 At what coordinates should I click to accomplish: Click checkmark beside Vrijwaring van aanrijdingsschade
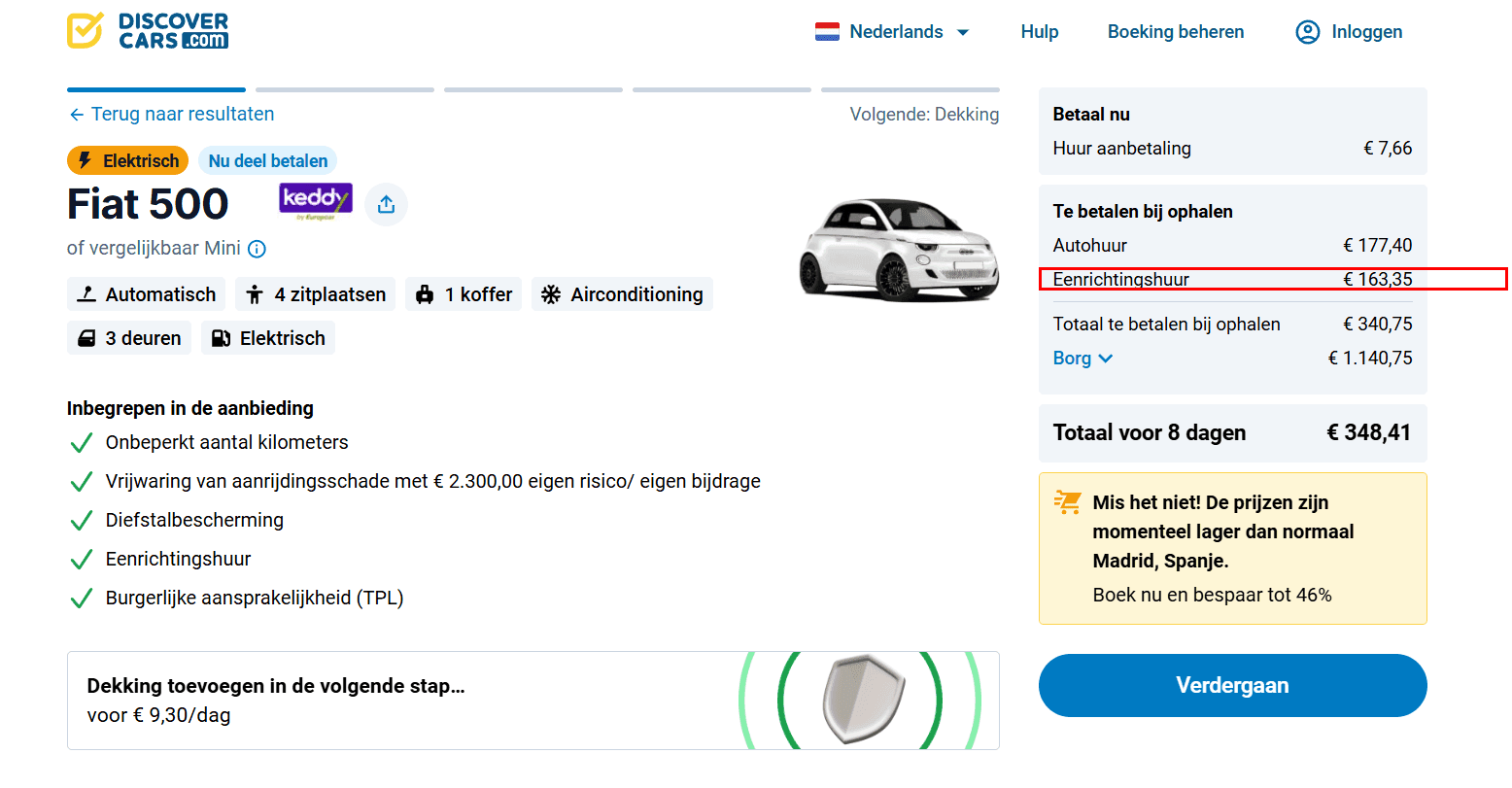[x=82, y=482]
